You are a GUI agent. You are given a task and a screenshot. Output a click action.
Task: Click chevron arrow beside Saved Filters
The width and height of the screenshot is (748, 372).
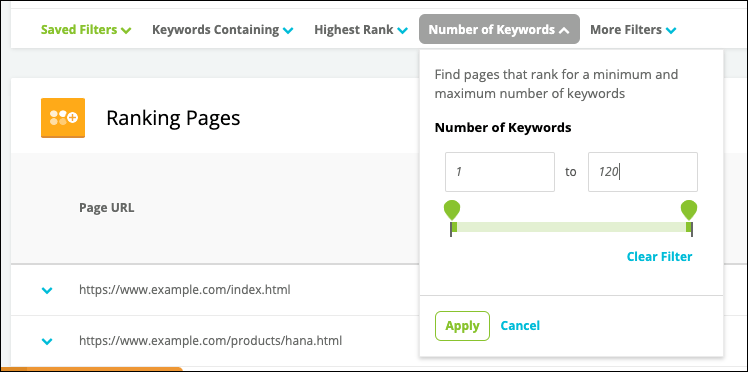click(x=126, y=31)
